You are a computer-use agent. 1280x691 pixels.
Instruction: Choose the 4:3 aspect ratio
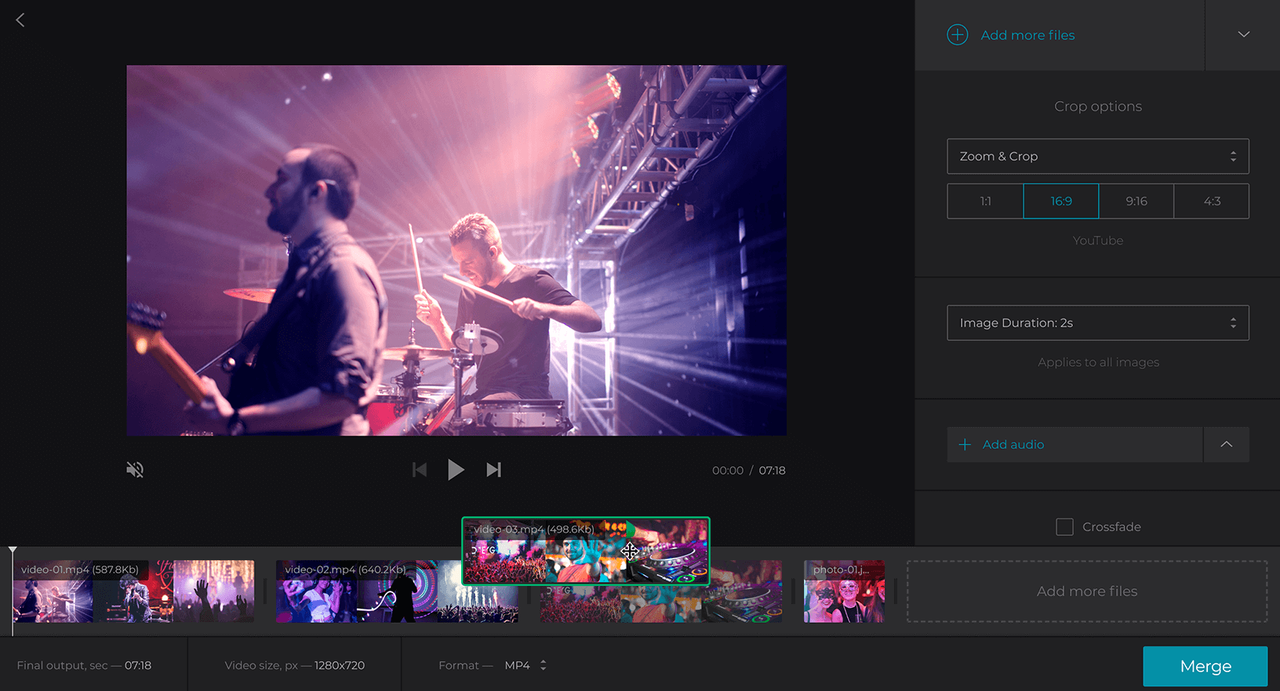coord(1212,201)
